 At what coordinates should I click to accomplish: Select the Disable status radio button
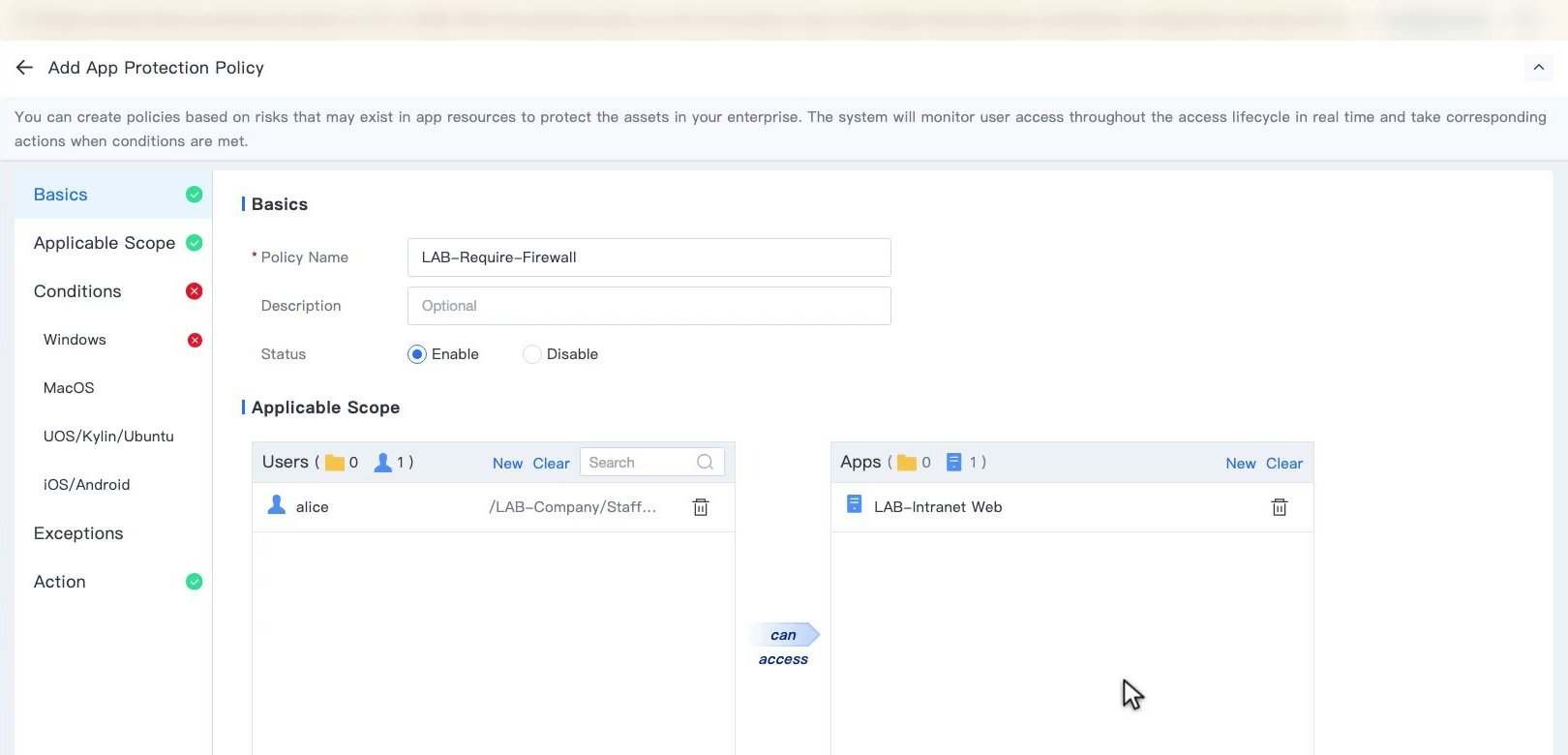point(532,354)
